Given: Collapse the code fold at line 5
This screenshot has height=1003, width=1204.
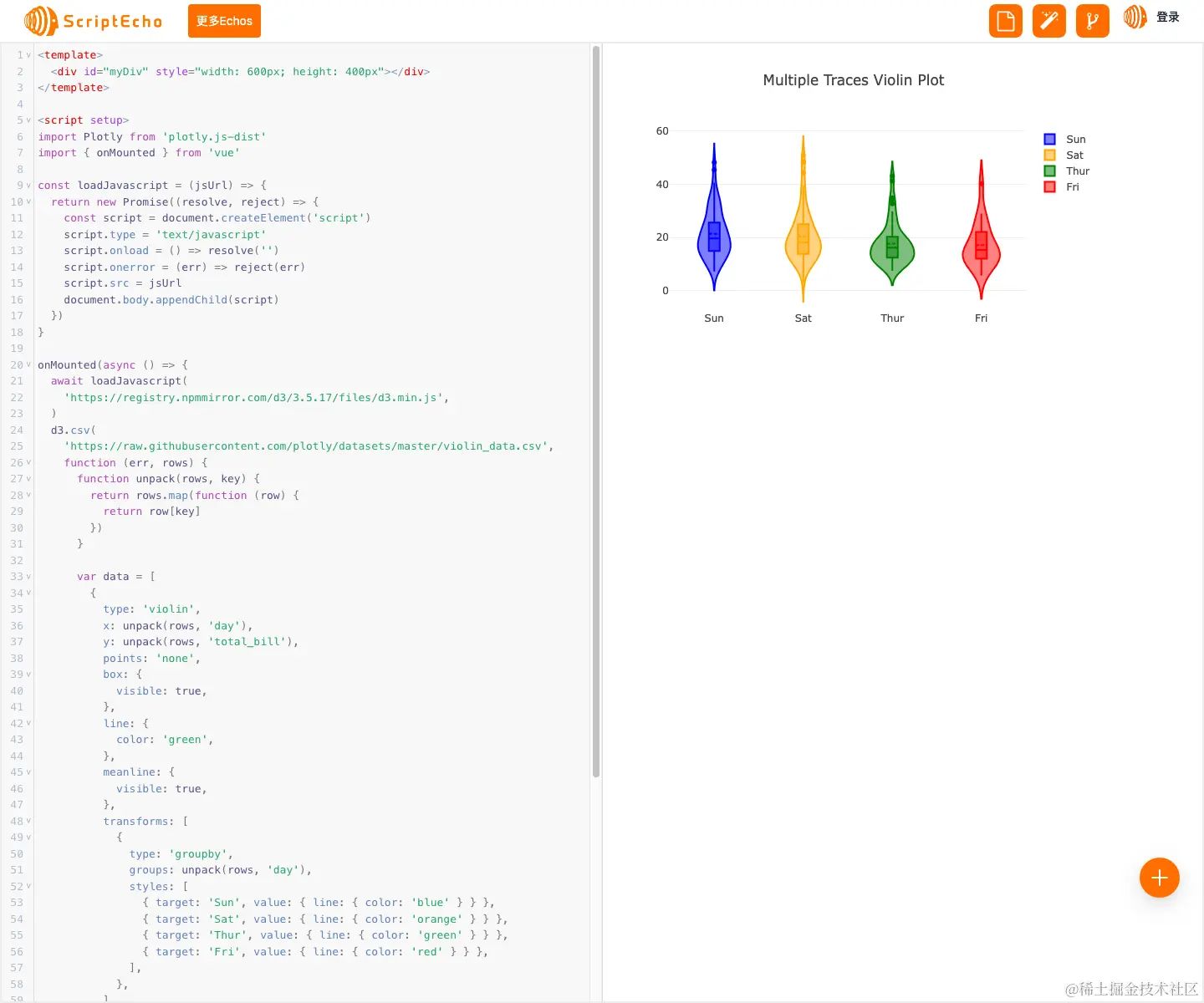Looking at the screenshot, I should 28,120.
